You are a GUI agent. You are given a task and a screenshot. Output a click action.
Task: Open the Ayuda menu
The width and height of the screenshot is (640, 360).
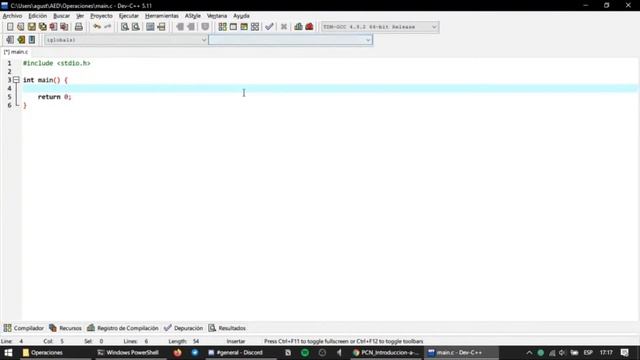coord(241,16)
